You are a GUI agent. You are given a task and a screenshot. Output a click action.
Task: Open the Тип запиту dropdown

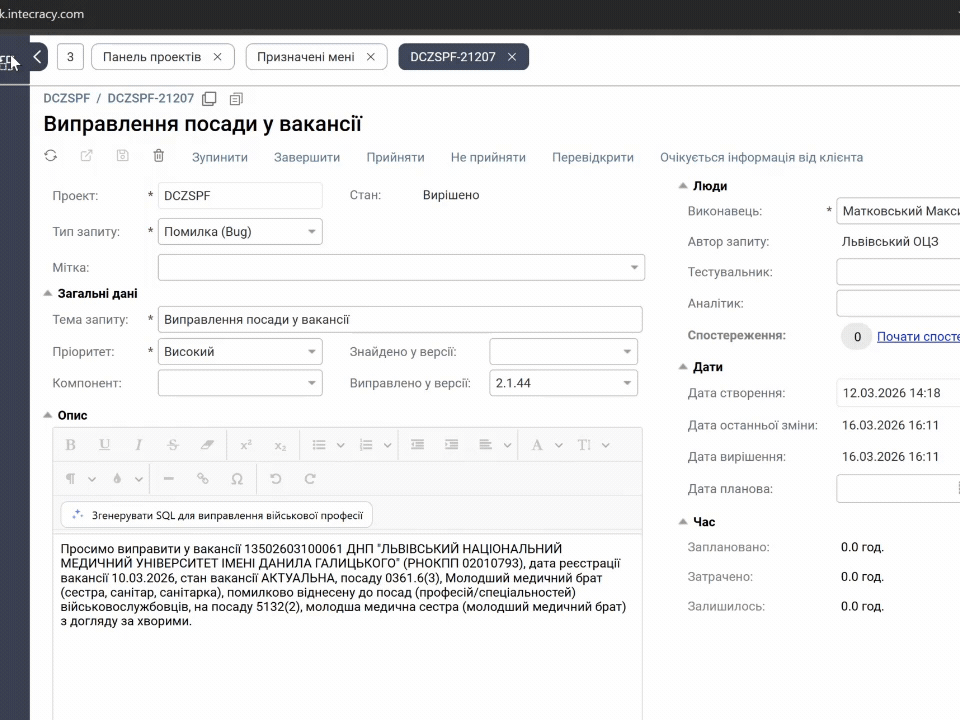pyautogui.click(x=312, y=232)
